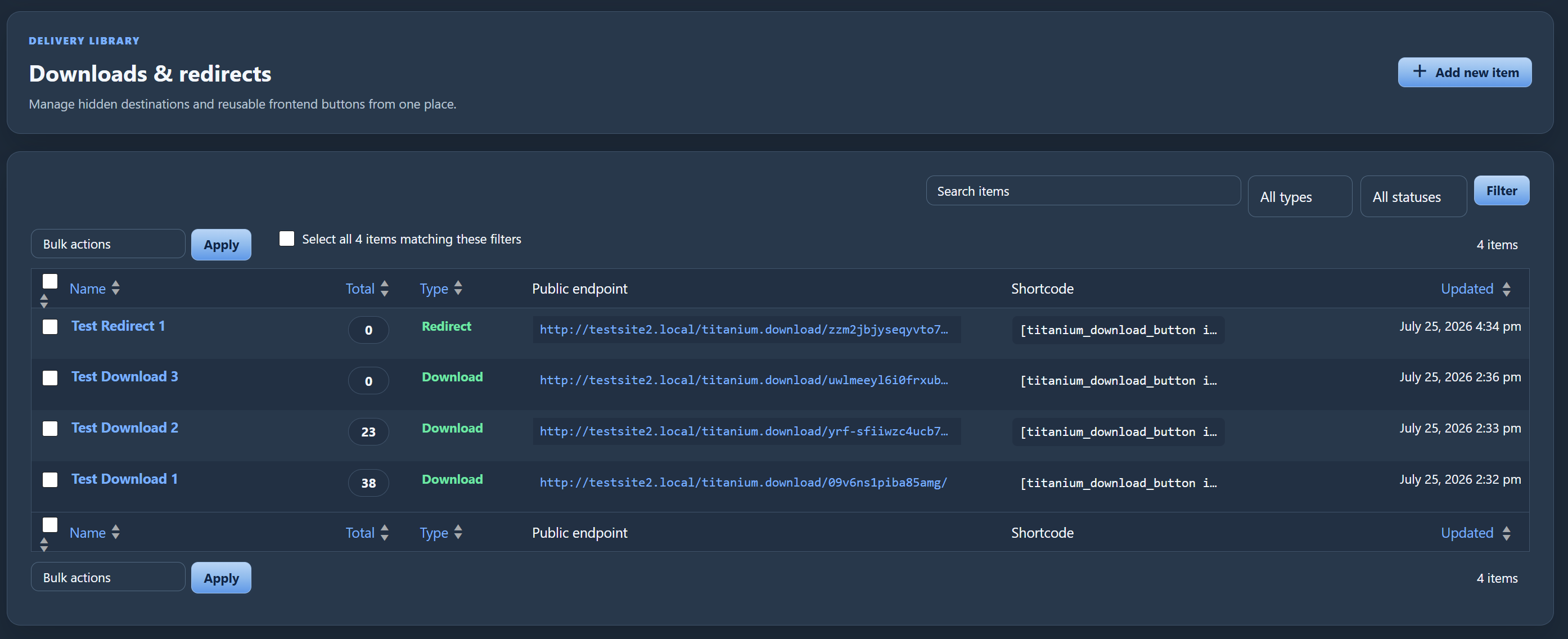Image resolution: width=1568 pixels, height=639 pixels.
Task: Click the Name column header link
Action: (x=88, y=289)
